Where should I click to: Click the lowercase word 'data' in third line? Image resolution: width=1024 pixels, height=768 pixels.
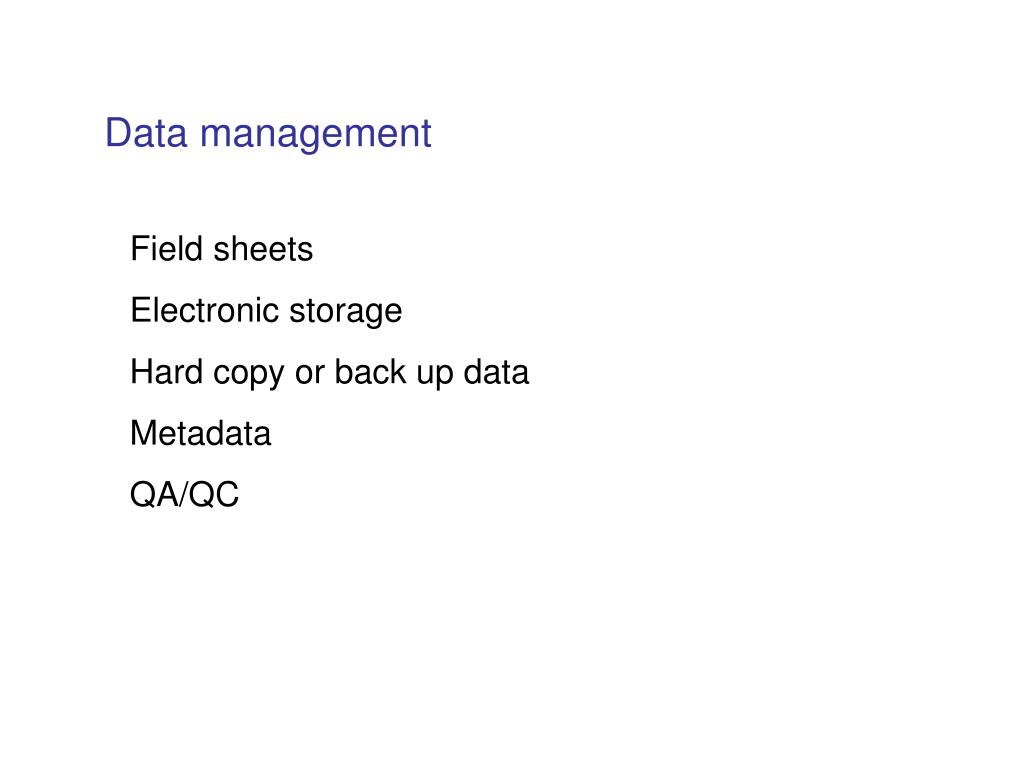[x=496, y=372]
